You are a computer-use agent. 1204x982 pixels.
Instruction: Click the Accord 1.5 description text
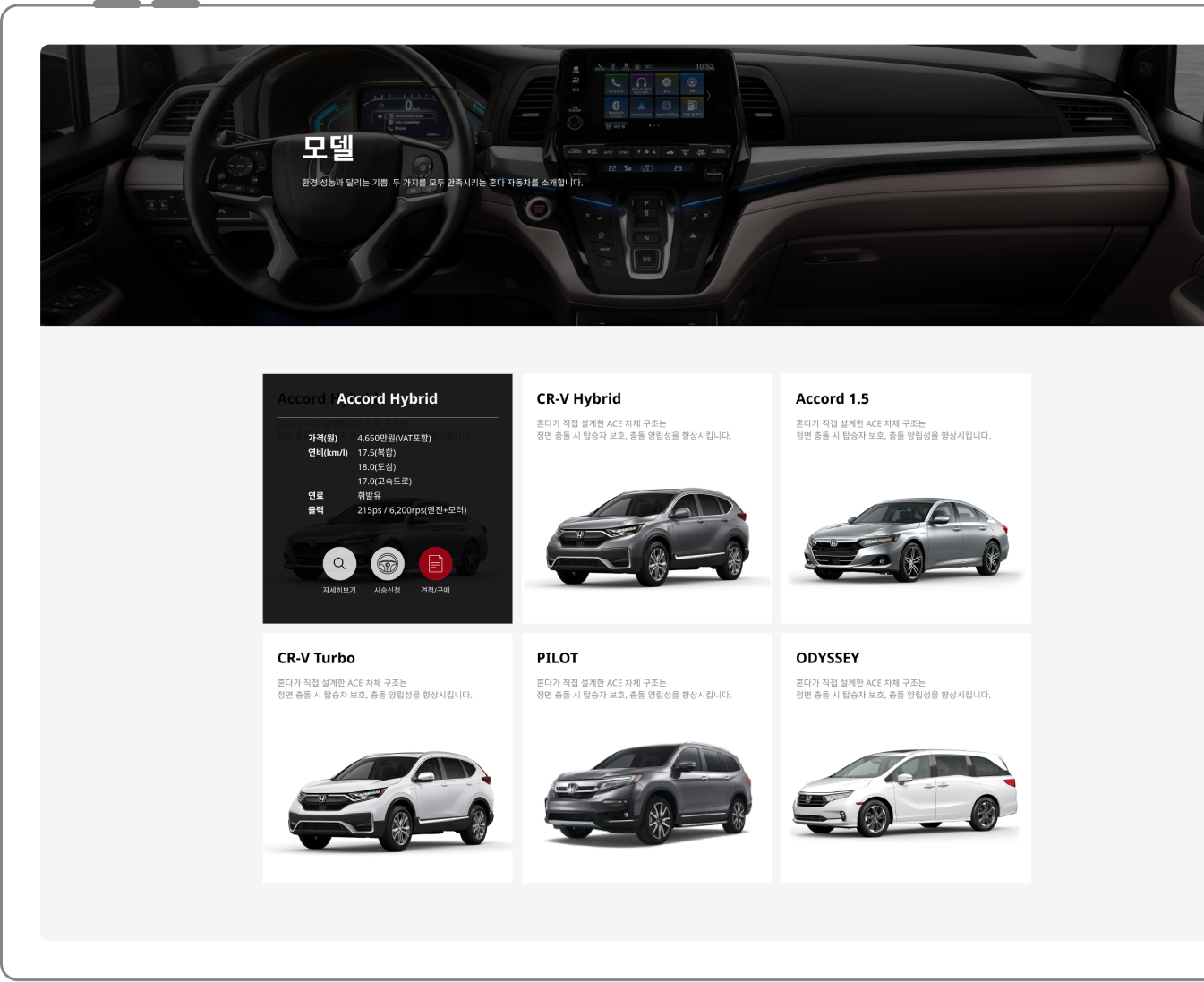[893, 430]
